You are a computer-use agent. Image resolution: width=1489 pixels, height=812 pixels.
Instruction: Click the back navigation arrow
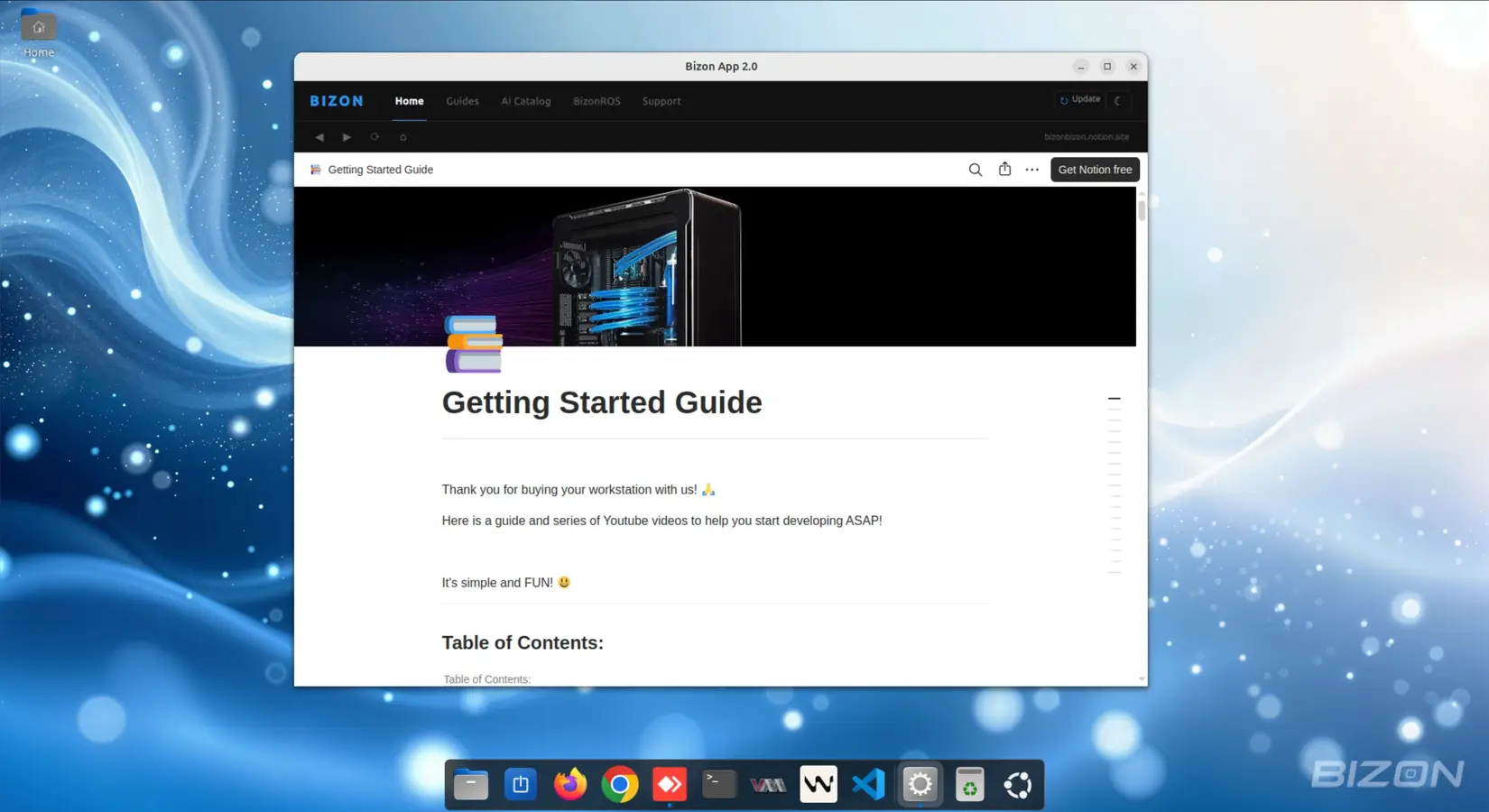coord(319,136)
